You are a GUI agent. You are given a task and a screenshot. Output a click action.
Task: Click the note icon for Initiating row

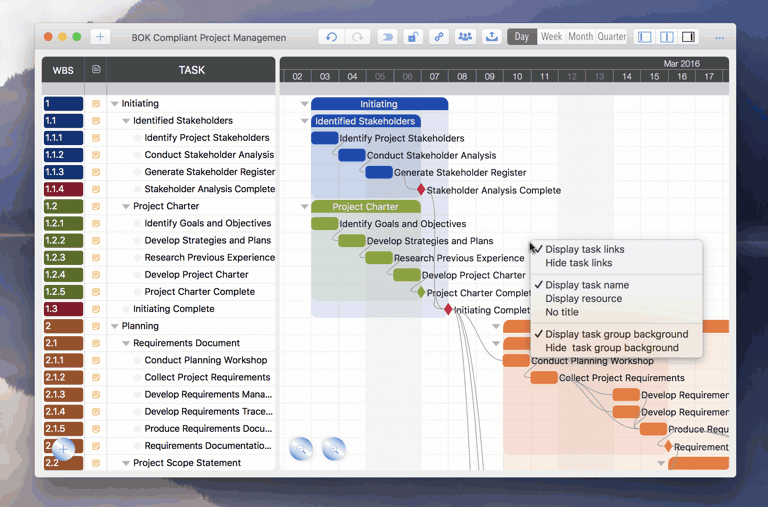pos(96,104)
